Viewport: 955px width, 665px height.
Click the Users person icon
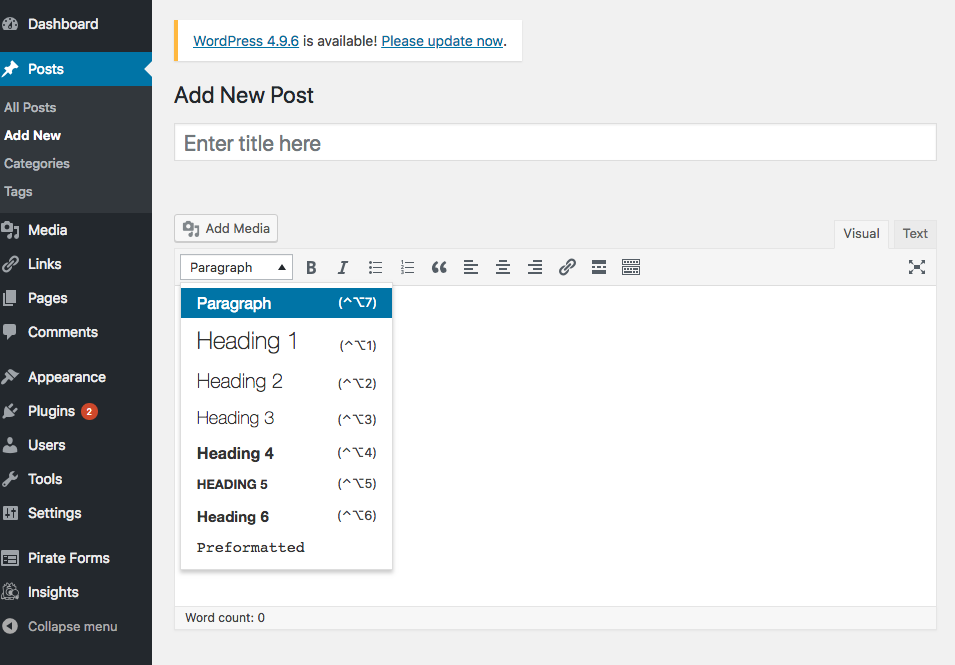coord(10,445)
